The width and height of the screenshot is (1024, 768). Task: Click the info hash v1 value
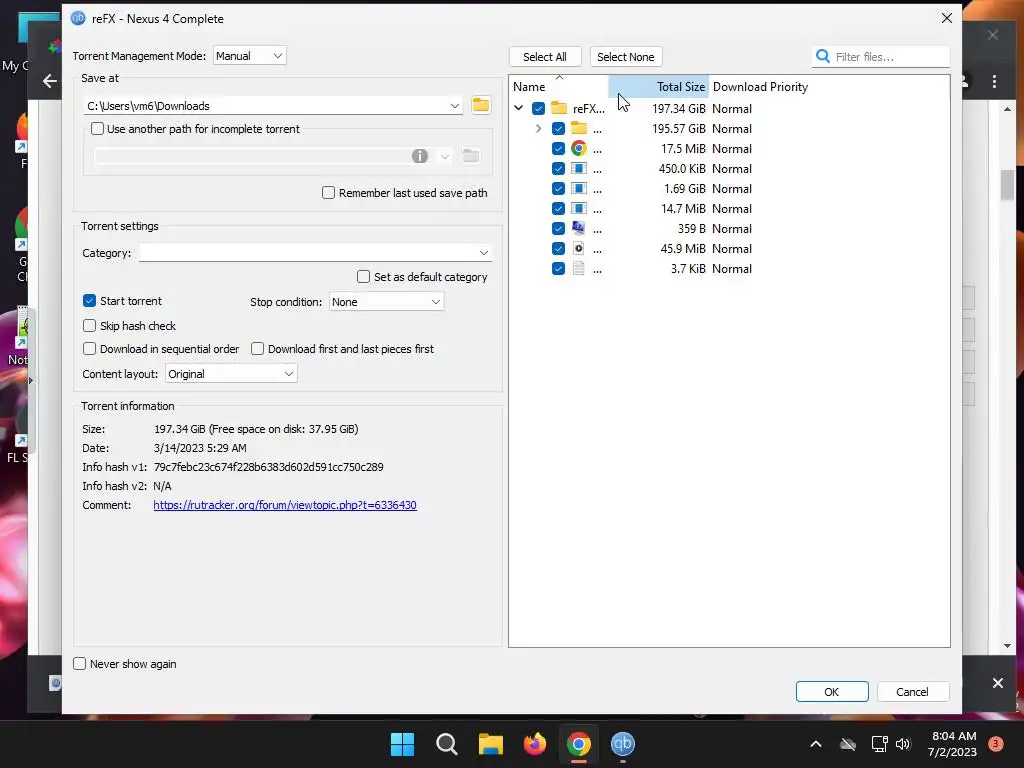[268, 467]
